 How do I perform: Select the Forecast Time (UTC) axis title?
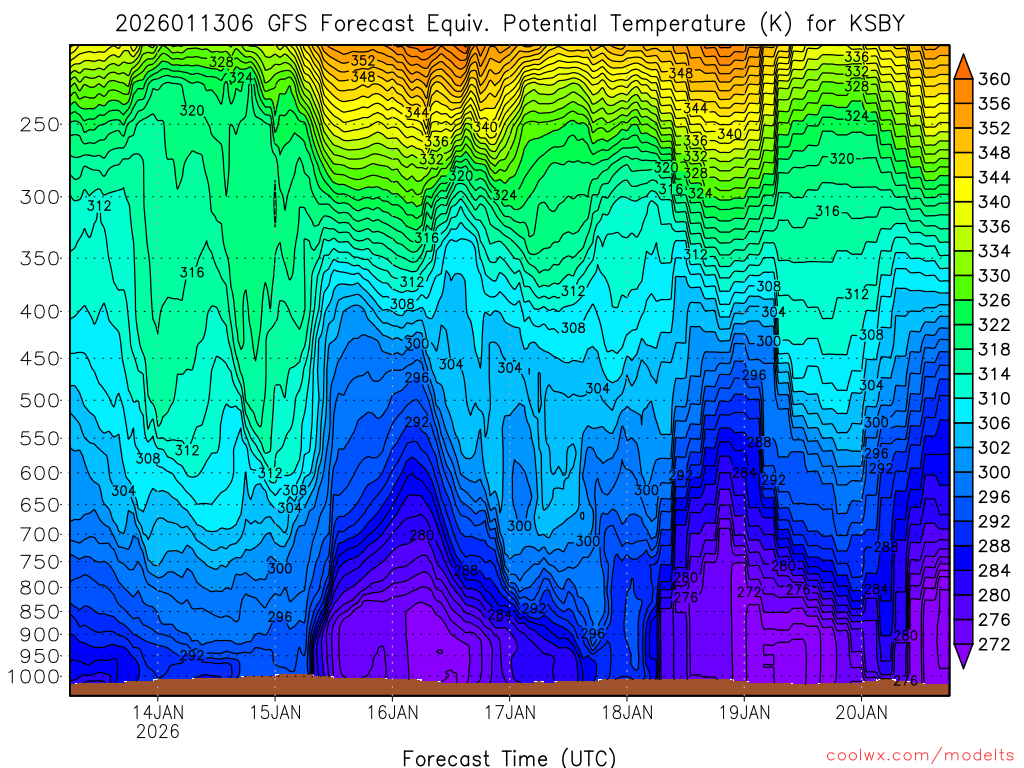pos(509,758)
